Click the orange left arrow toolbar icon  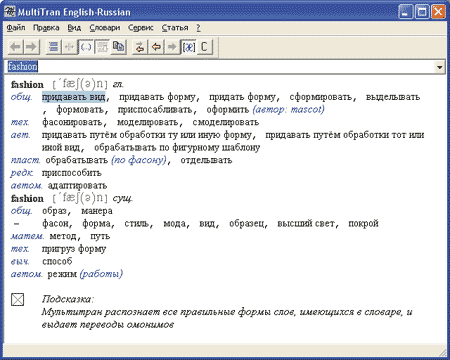[x=156, y=47]
